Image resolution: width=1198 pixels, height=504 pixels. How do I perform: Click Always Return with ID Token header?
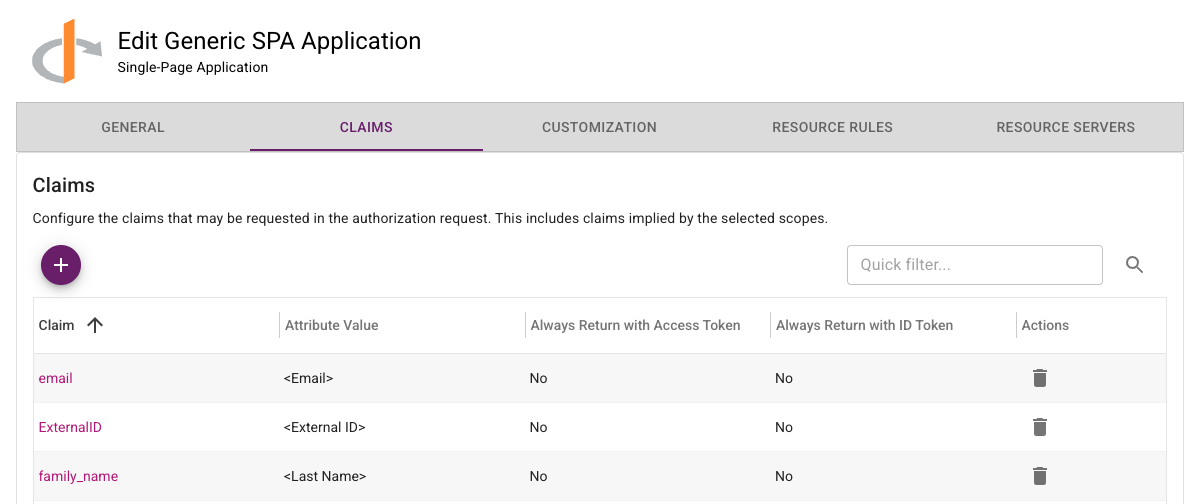coord(865,325)
